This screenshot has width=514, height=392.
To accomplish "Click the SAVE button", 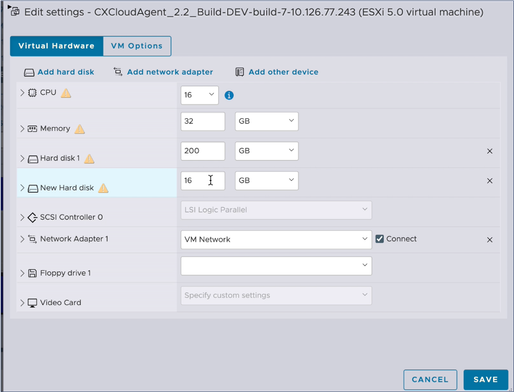I will [486, 379].
